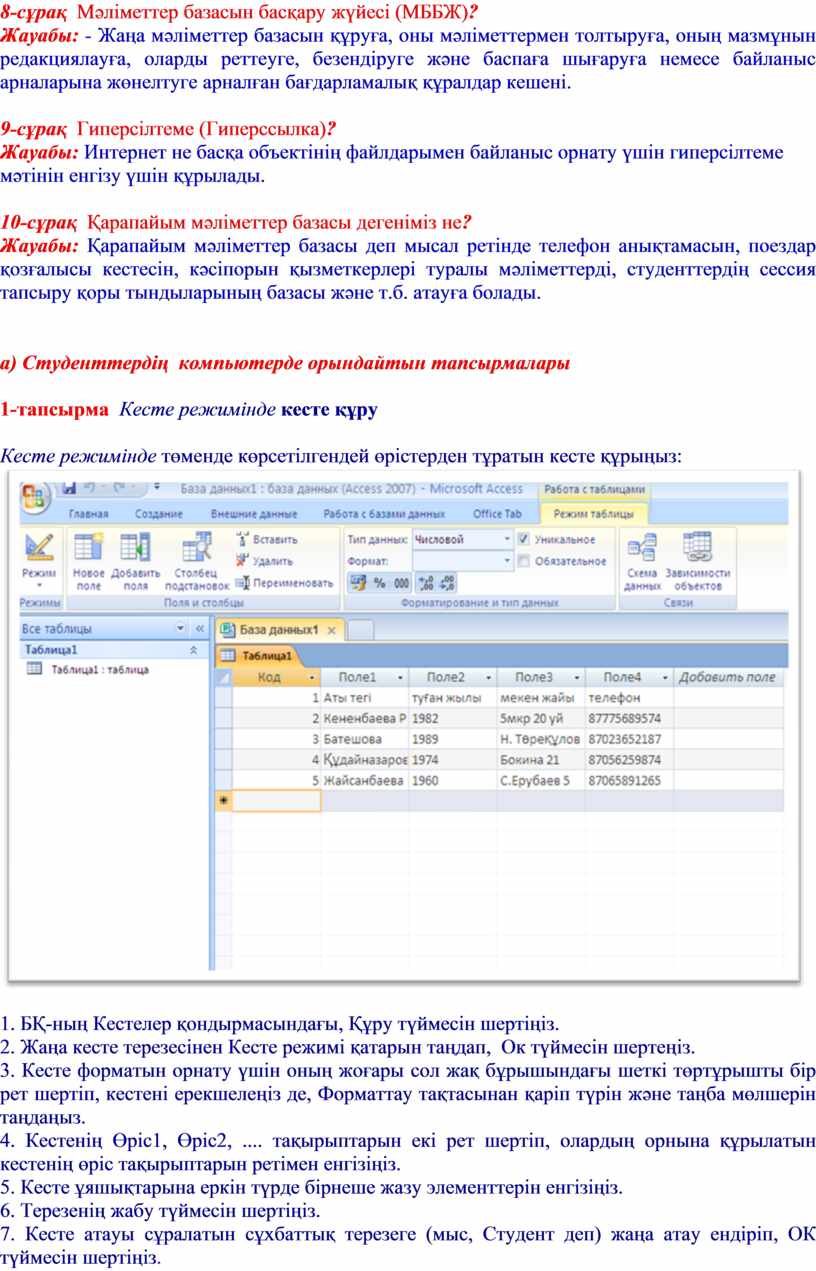Viewport: 816px width, 1271px height.
Task: Apply percent format button
Action: [379, 583]
